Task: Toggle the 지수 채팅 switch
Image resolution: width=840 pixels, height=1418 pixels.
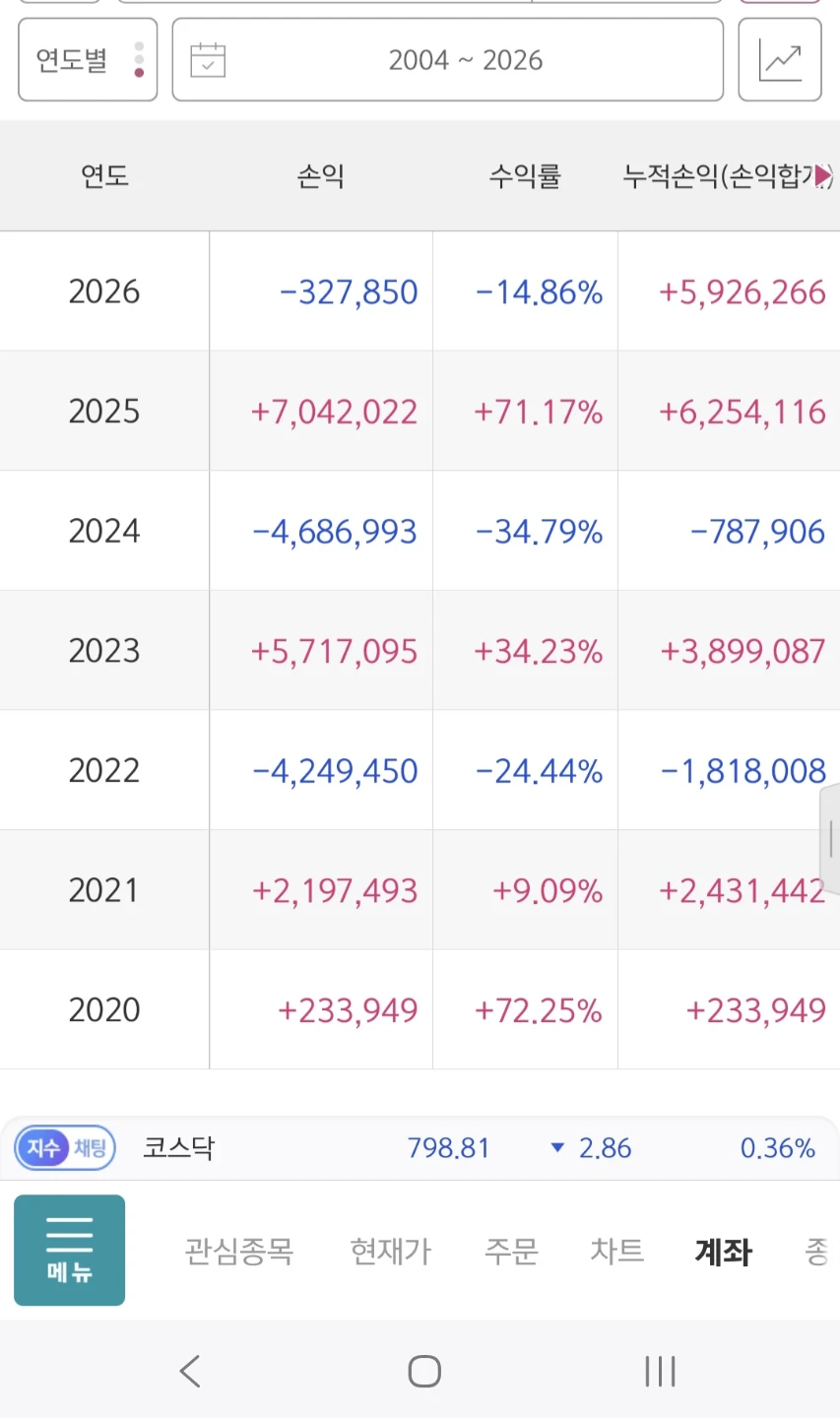Action: [x=65, y=1148]
